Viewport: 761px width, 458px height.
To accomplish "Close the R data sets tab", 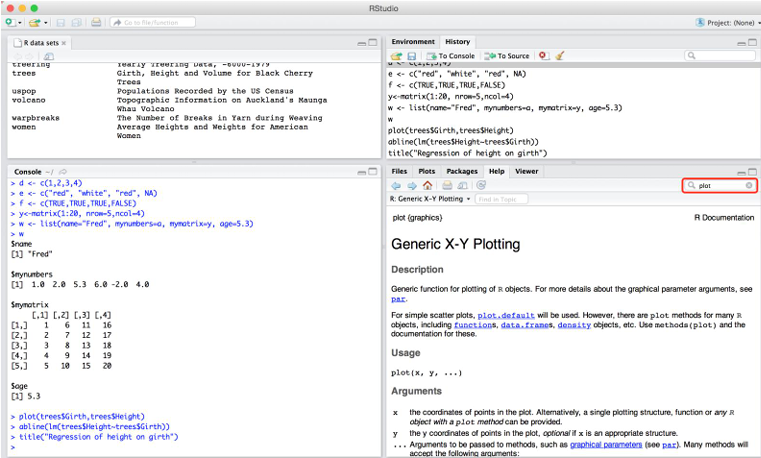I will [64, 43].
